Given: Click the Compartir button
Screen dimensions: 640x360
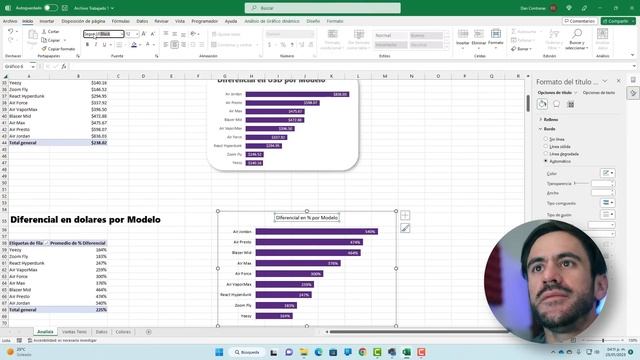Looking at the screenshot, I should coord(618,21).
